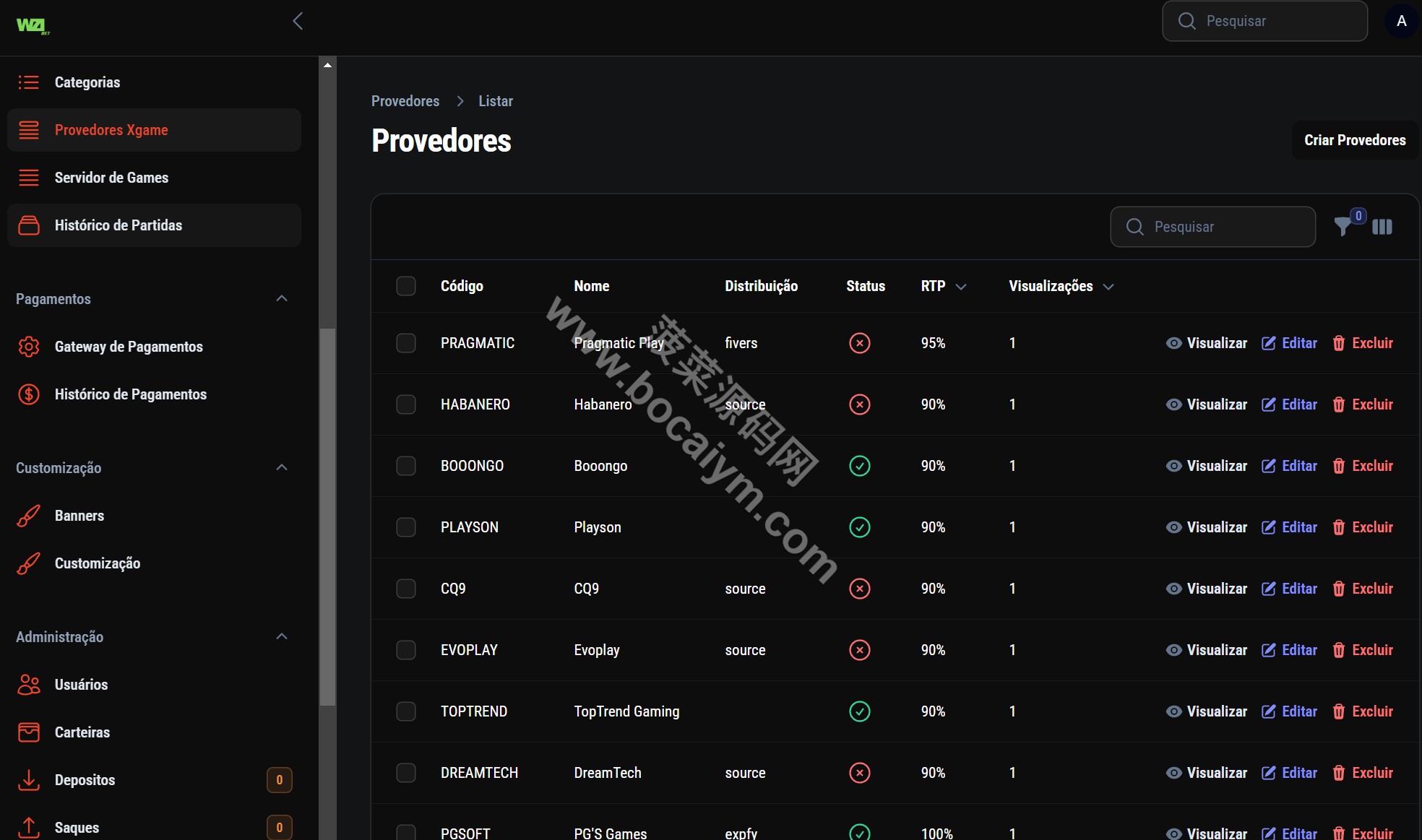This screenshot has width=1422, height=840.
Task: Click Editar for the HABANERO row
Action: [x=1289, y=404]
